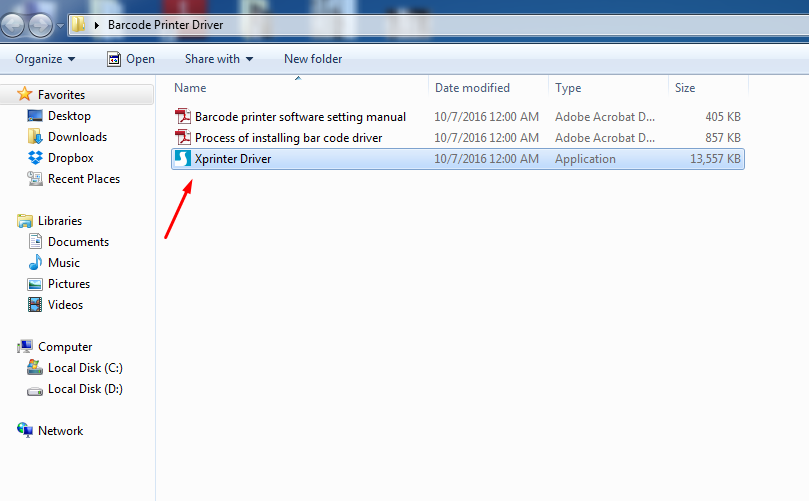Click the Application type cell of Xprinter Driver

click(x=585, y=159)
